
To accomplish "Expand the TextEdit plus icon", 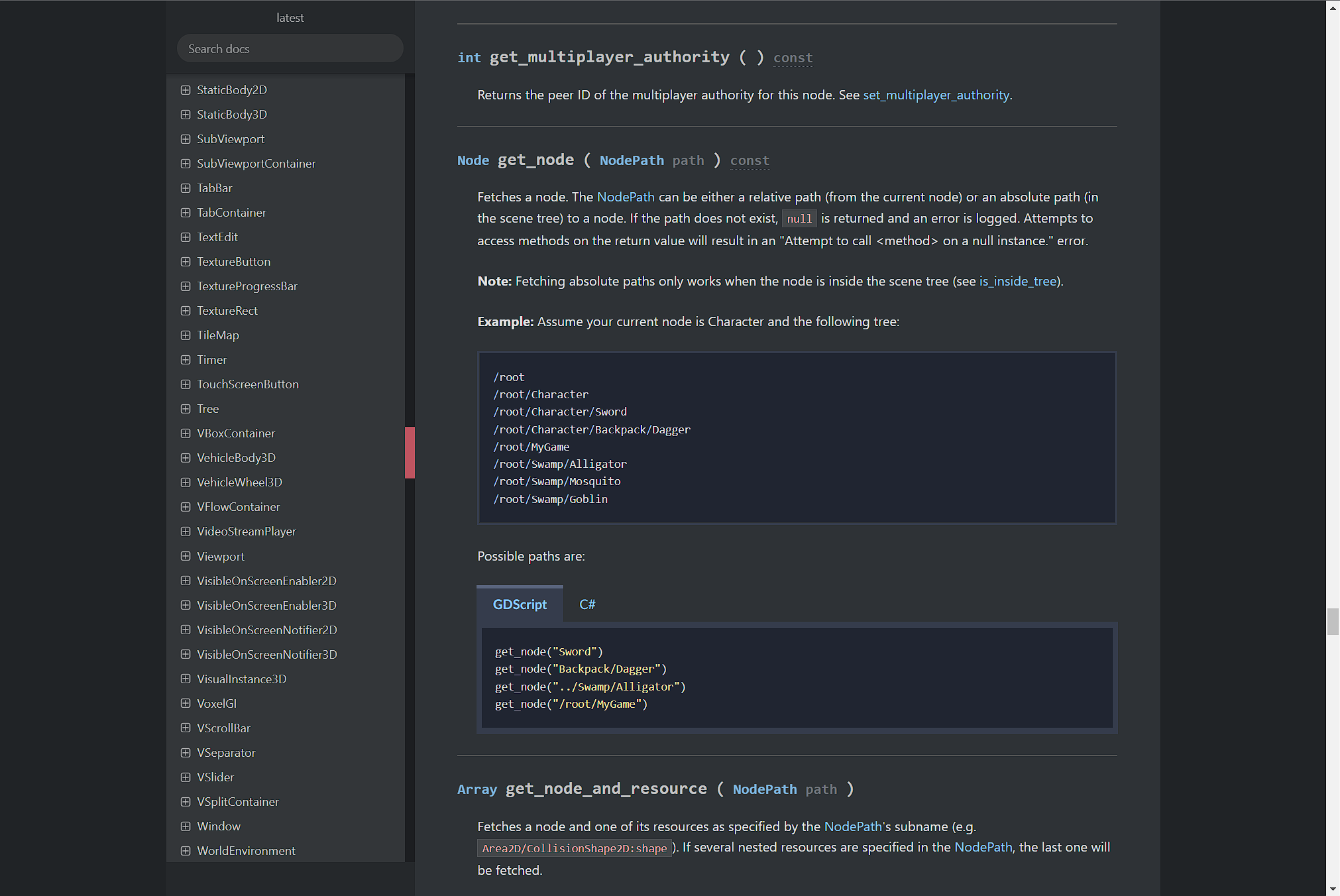I will click(186, 237).
